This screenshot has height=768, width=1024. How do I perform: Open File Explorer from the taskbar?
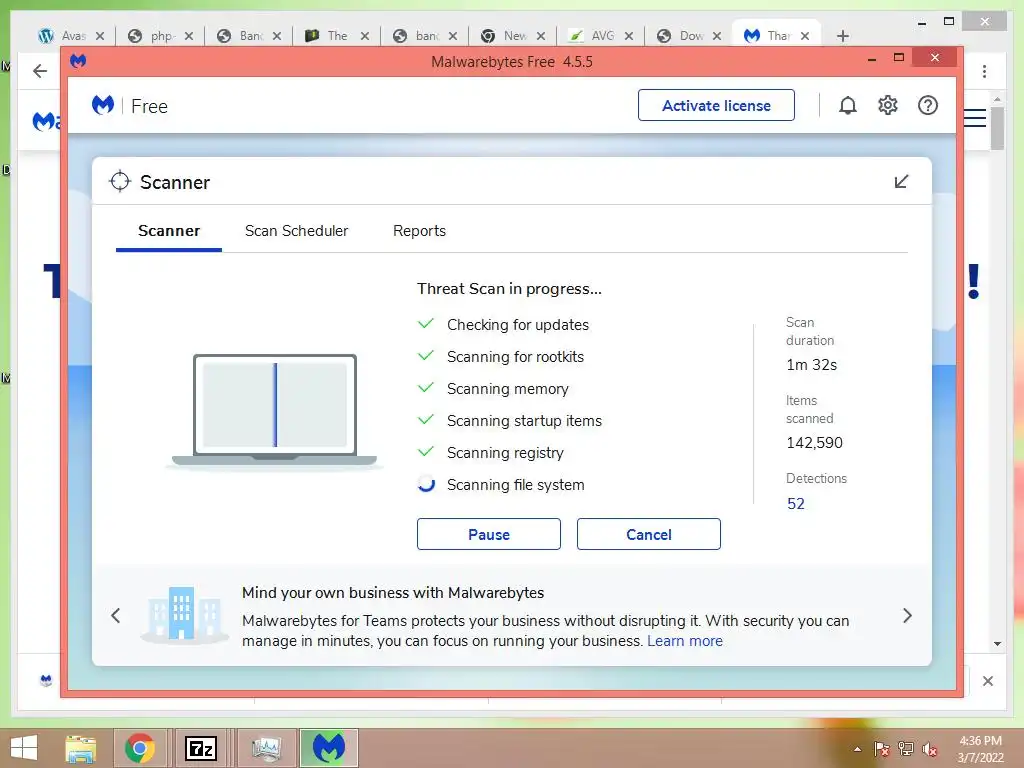(80, 748)
